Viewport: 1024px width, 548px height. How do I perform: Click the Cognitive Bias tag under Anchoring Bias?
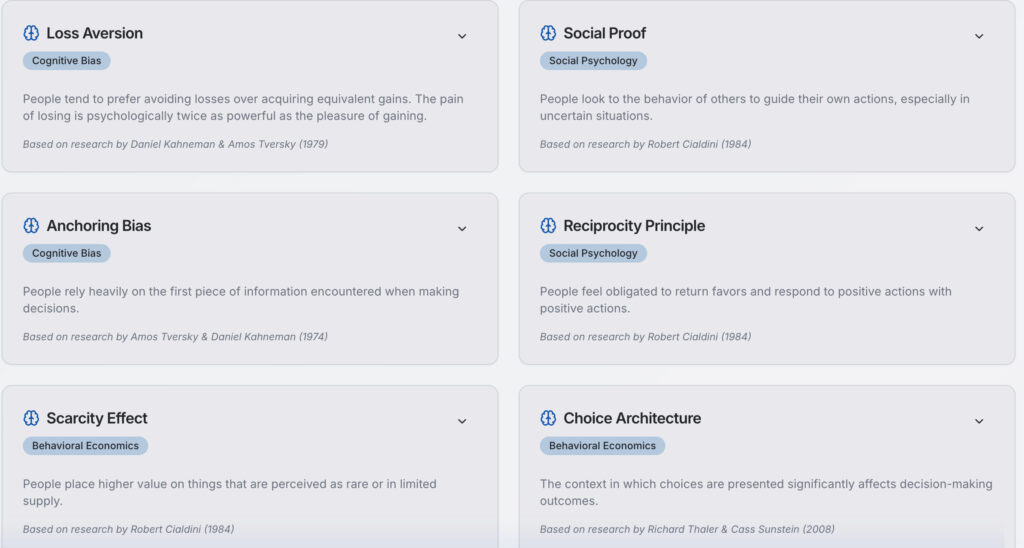(67, 253)
